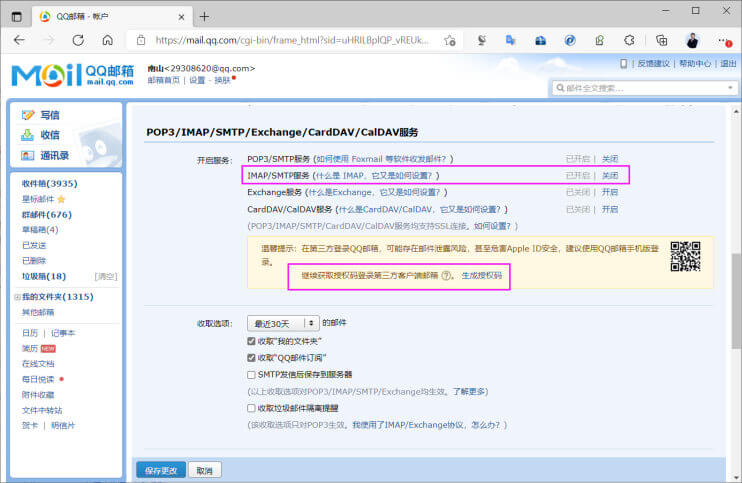Click 退出 to log out
The width and height of the screenshot is (742, 483).
[x=728, y=63]
